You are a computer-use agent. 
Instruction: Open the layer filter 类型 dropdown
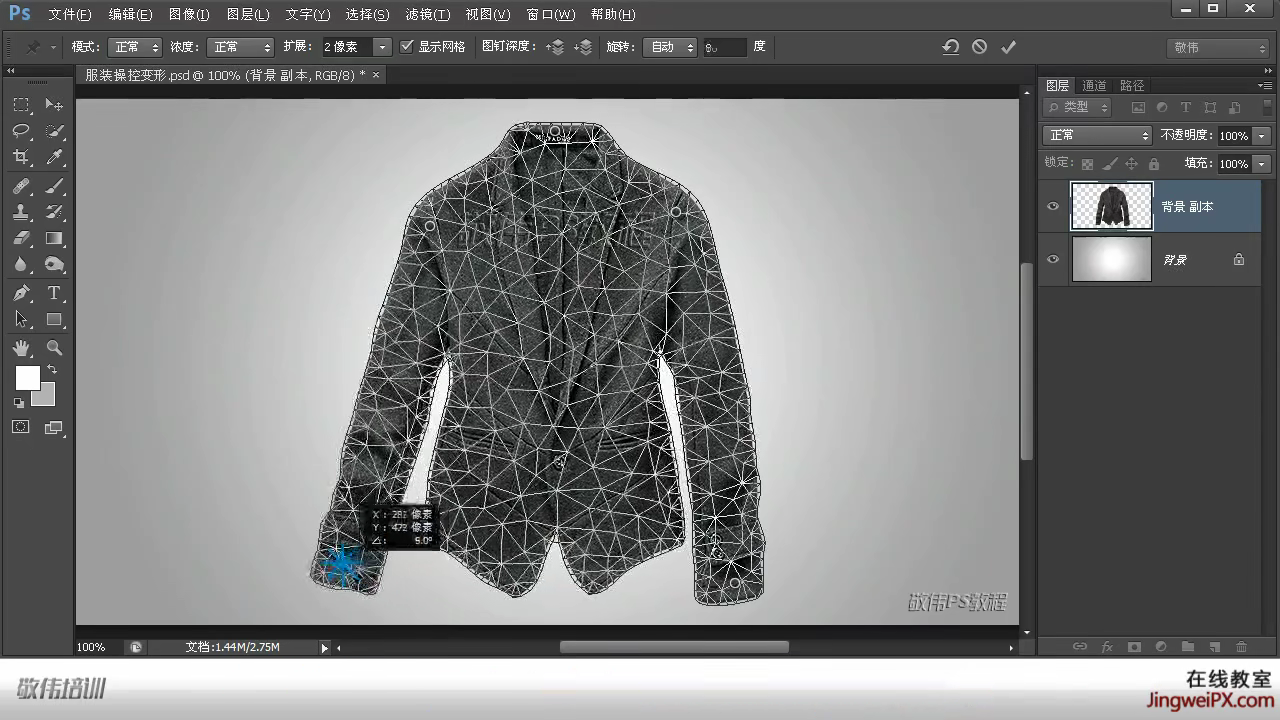click(x=1077, y=107)
